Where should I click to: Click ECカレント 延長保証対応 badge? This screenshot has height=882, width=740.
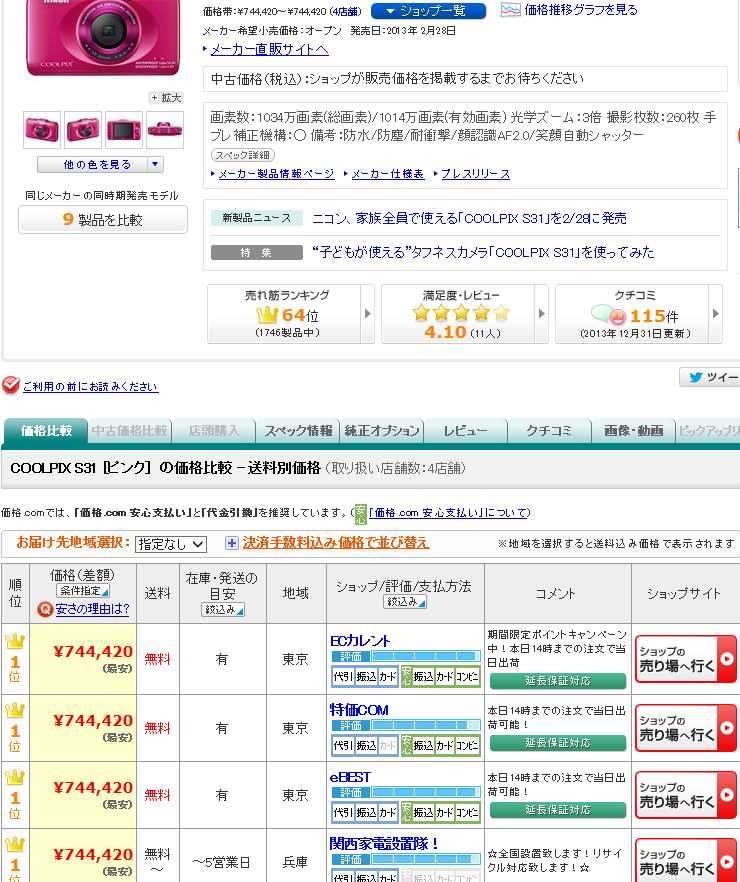pyautogui.click(x=558, y=681)
